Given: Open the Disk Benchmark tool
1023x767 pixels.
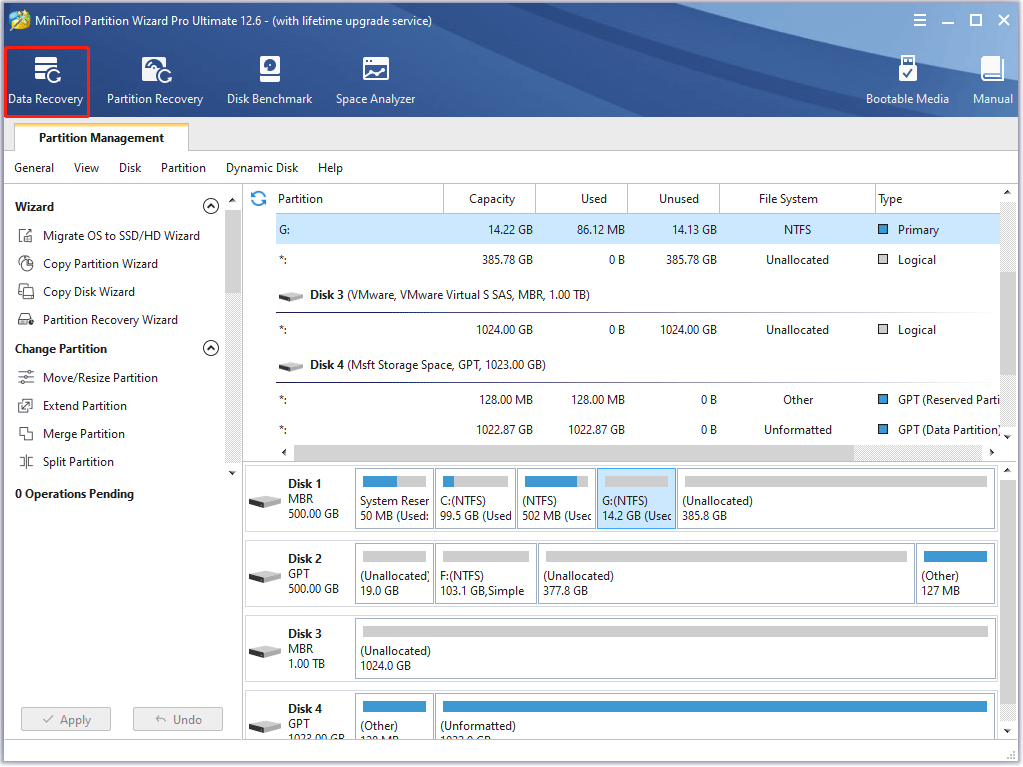Looking at the screenshot, I should 269,82.
